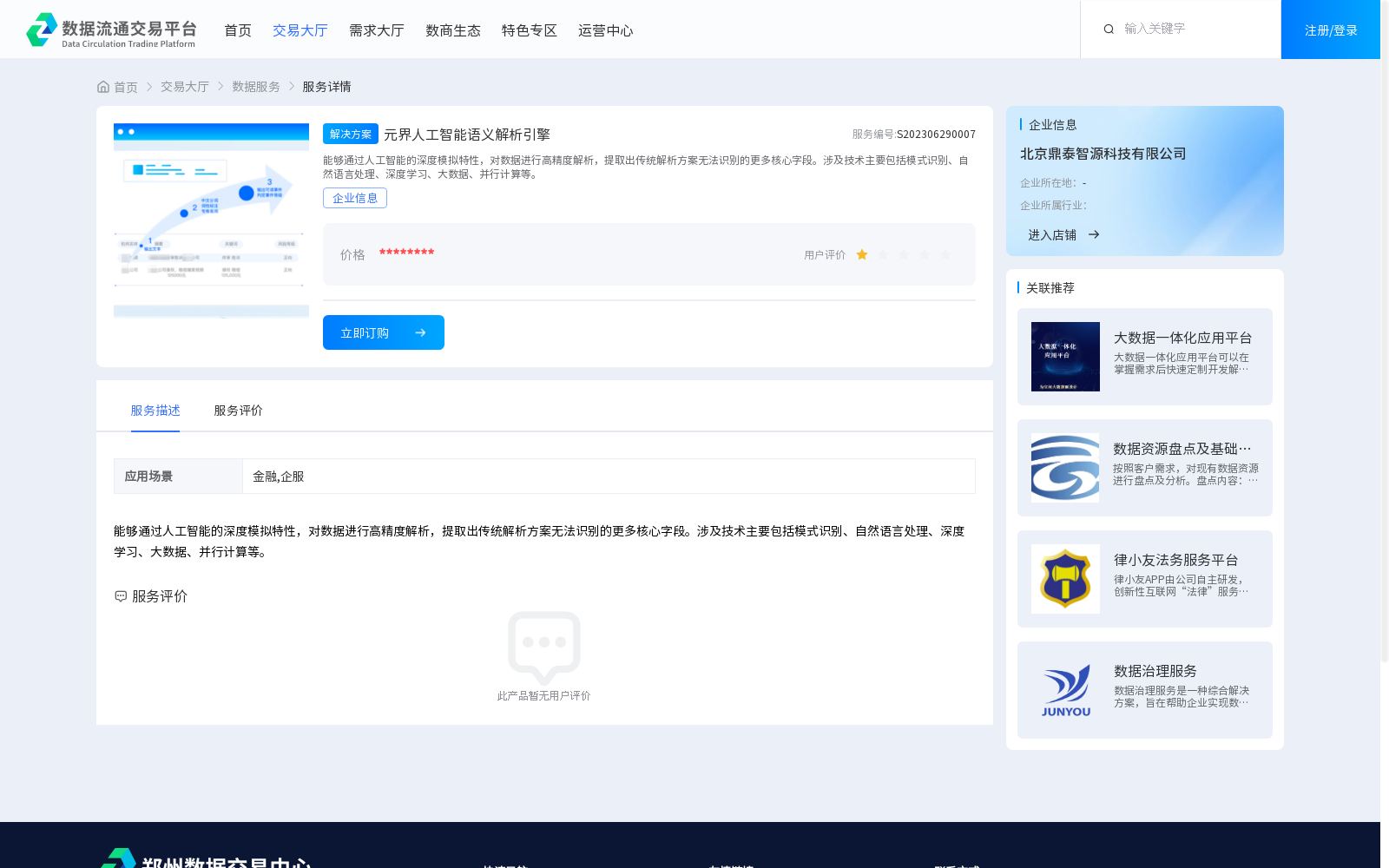Open 数商生态 in the top navigation

click(x=453, y=30)
